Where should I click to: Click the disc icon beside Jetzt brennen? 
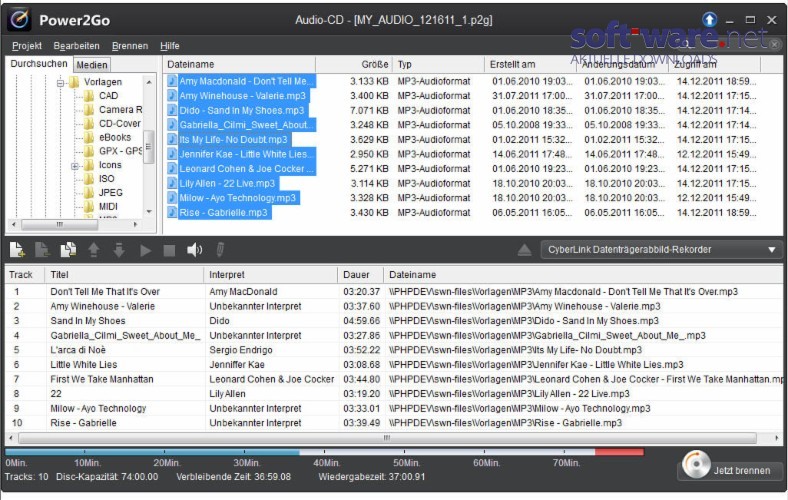pos(696,464)
